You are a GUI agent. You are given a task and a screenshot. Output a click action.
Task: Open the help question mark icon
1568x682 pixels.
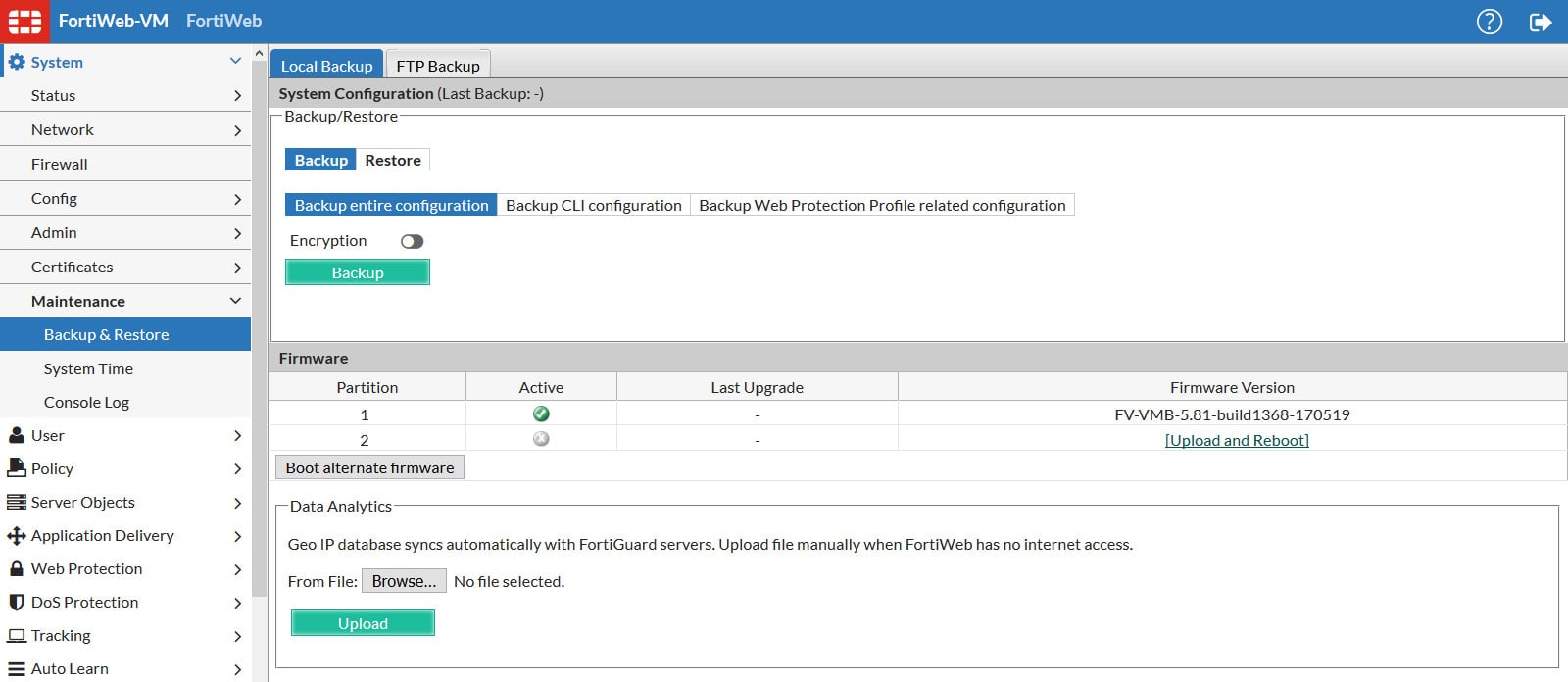1490,22
